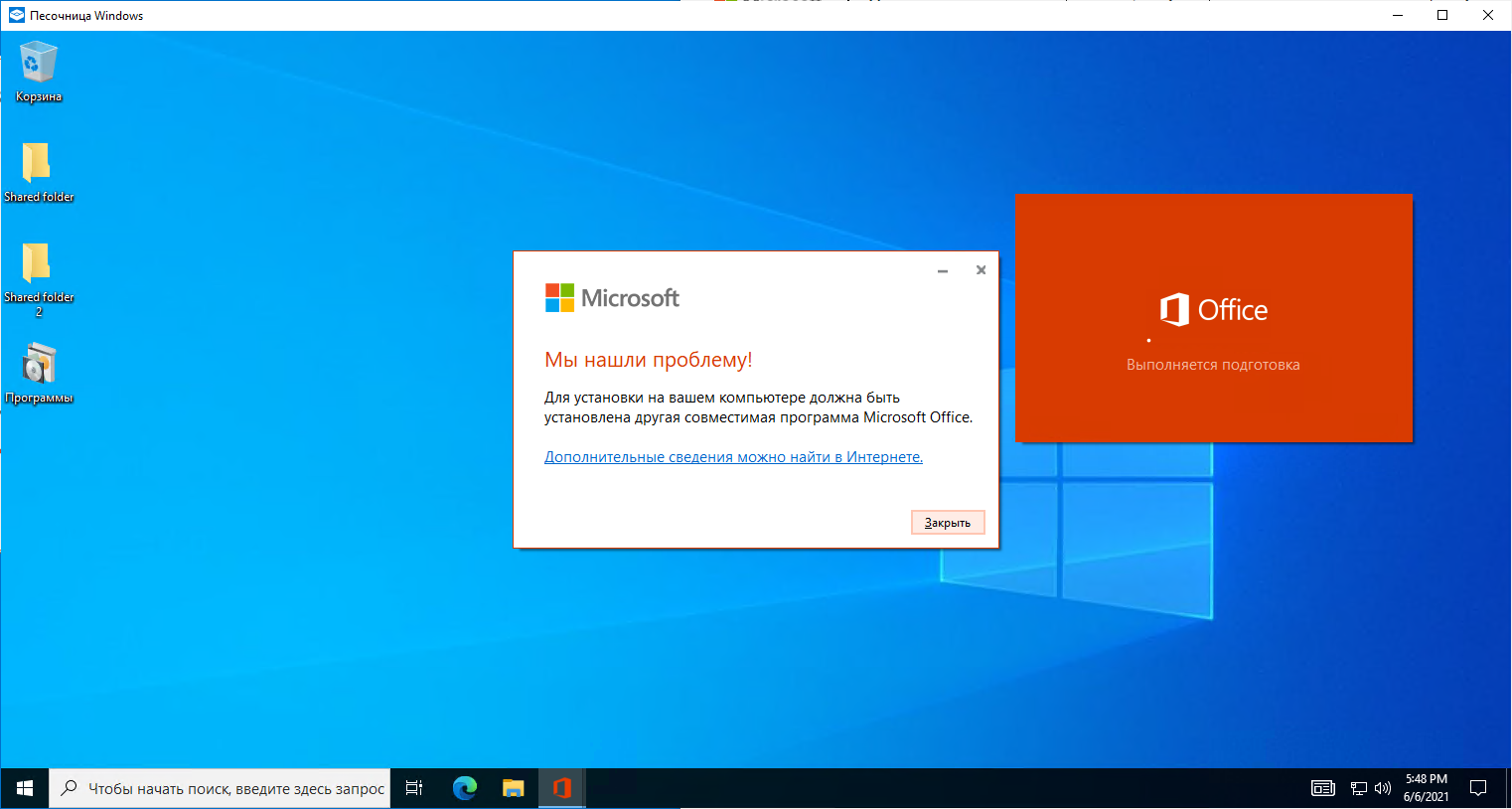Open the touch keyboard tray icon

(x=1323, y=788)
